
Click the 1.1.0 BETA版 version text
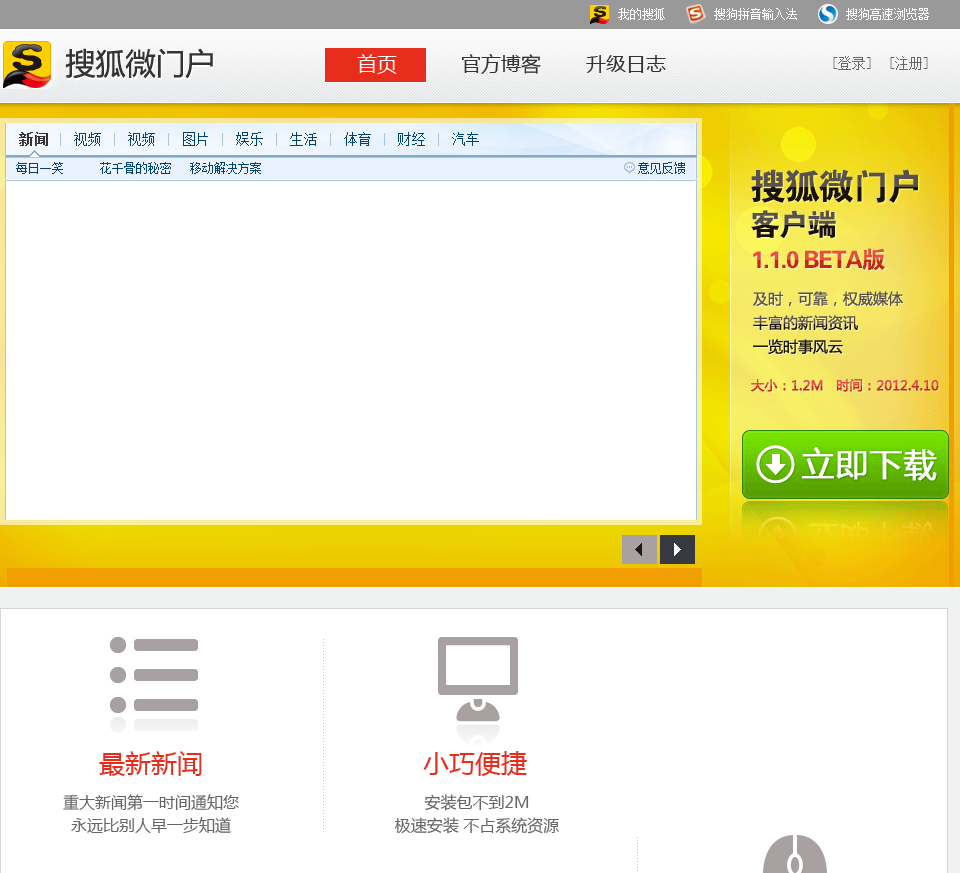tap(819, 260)
